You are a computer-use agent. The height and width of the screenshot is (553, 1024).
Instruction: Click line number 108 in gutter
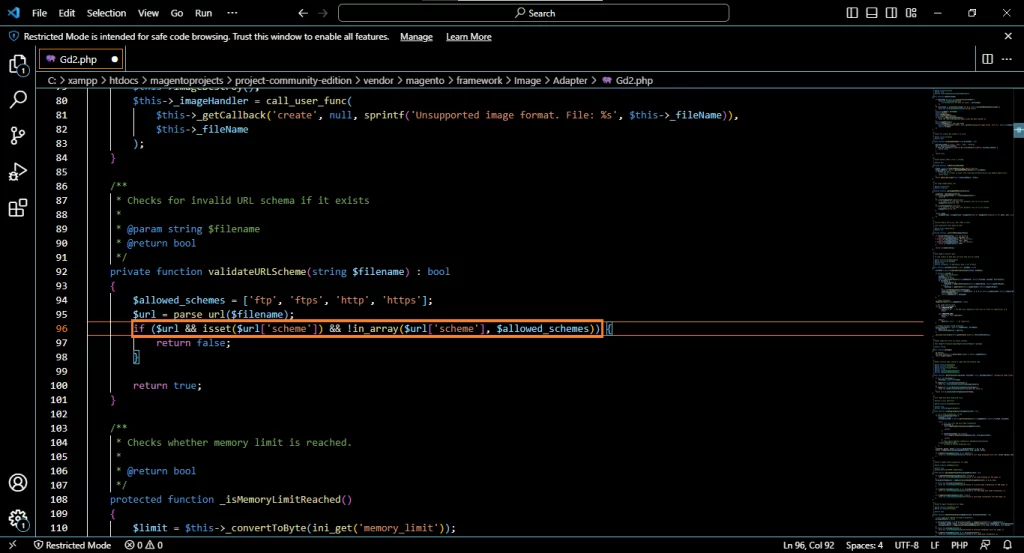(x=59, y=499)
